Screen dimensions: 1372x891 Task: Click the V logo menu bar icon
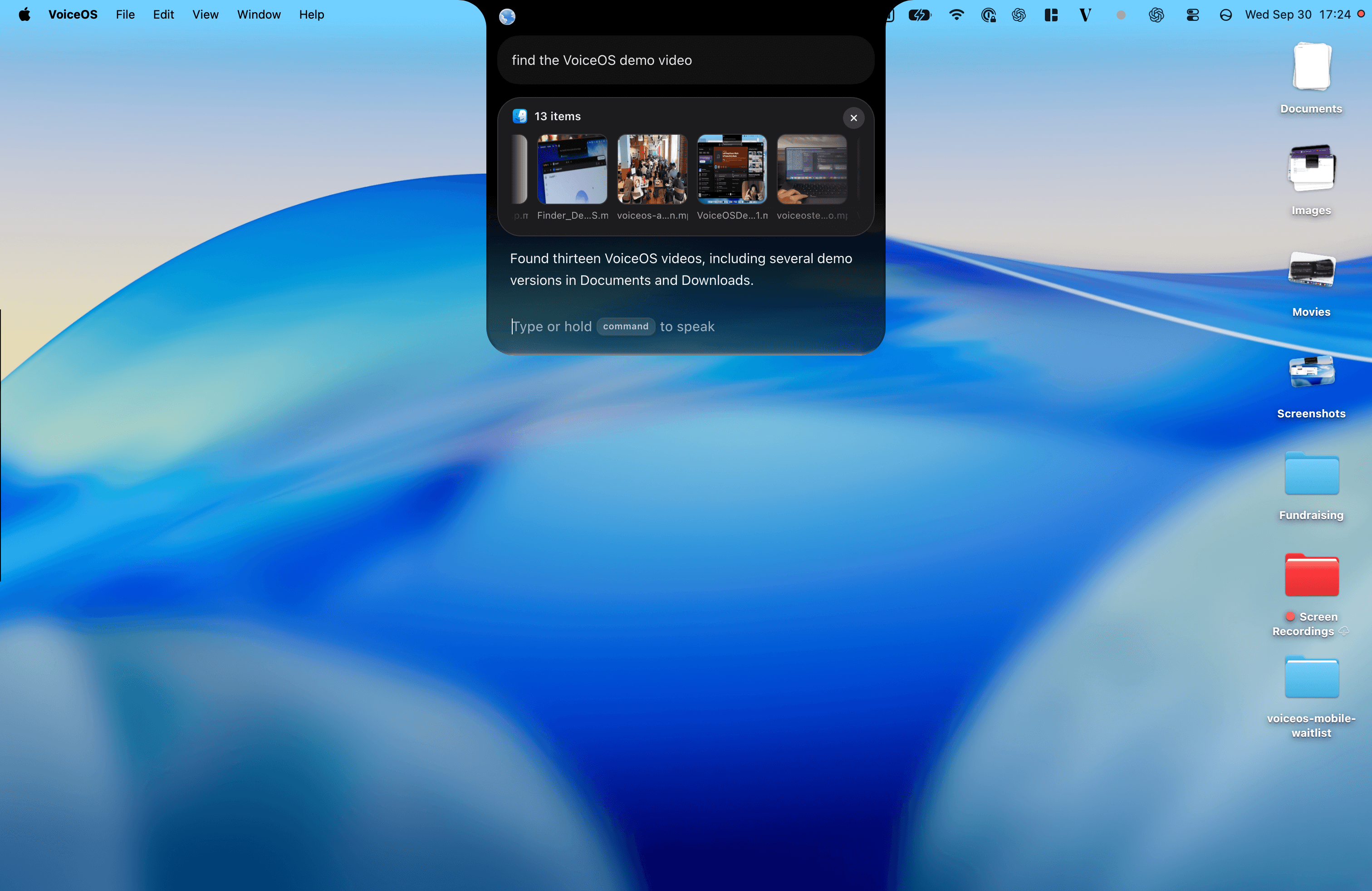(1085, 15)
